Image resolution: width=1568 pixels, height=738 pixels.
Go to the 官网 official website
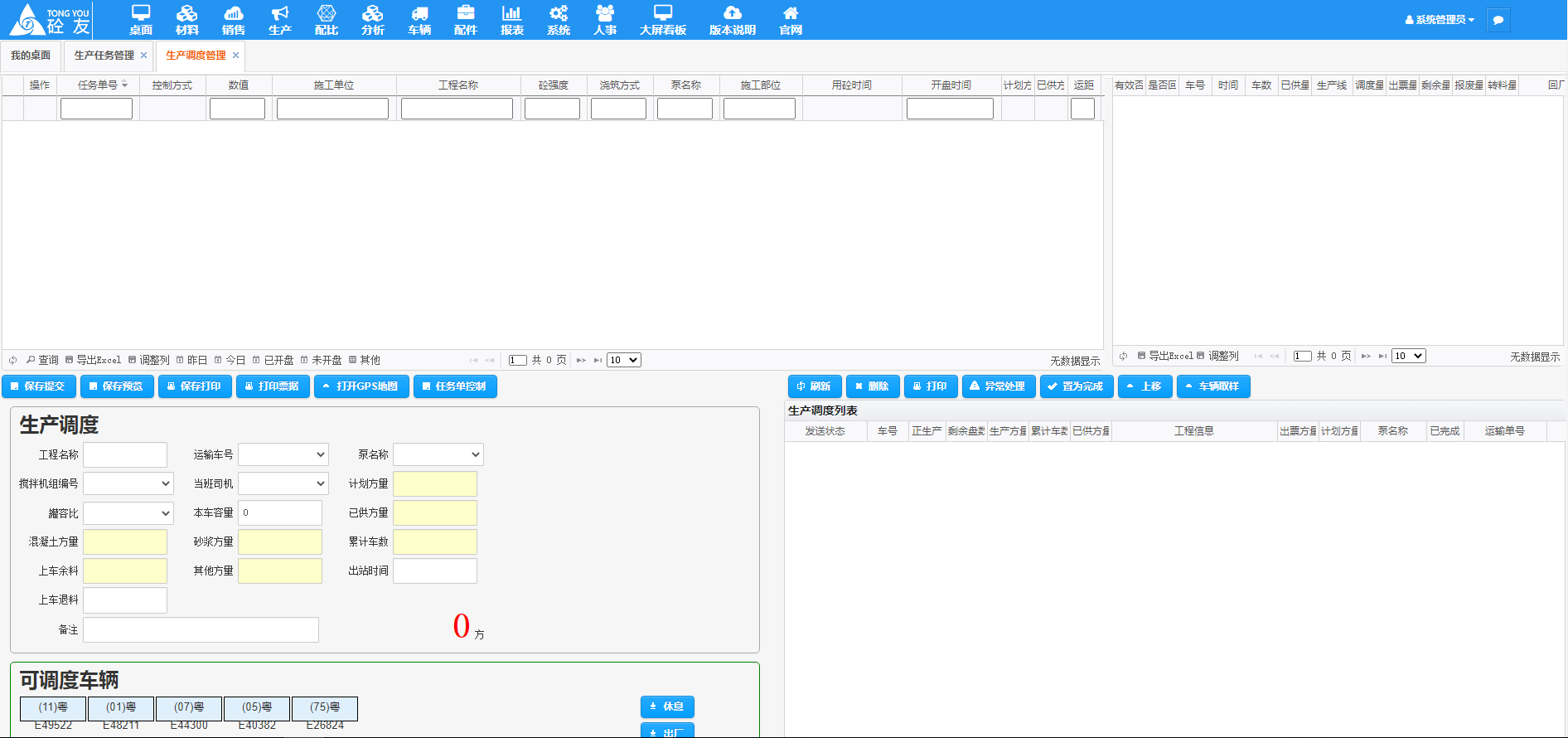[791, 20]
